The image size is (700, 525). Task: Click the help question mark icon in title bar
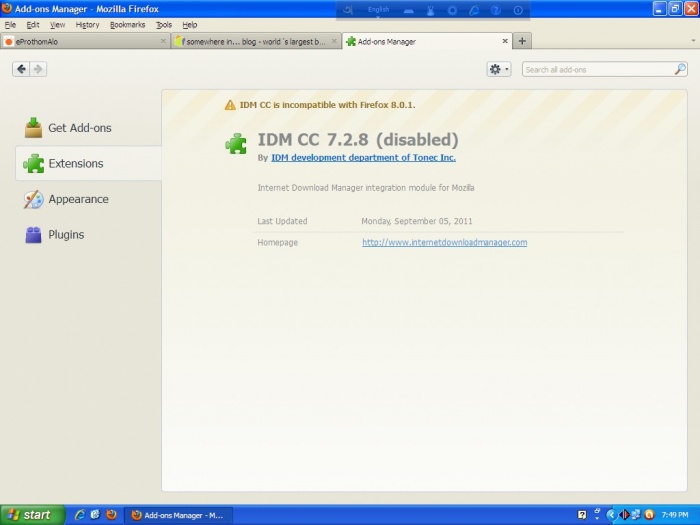(496, 10)
